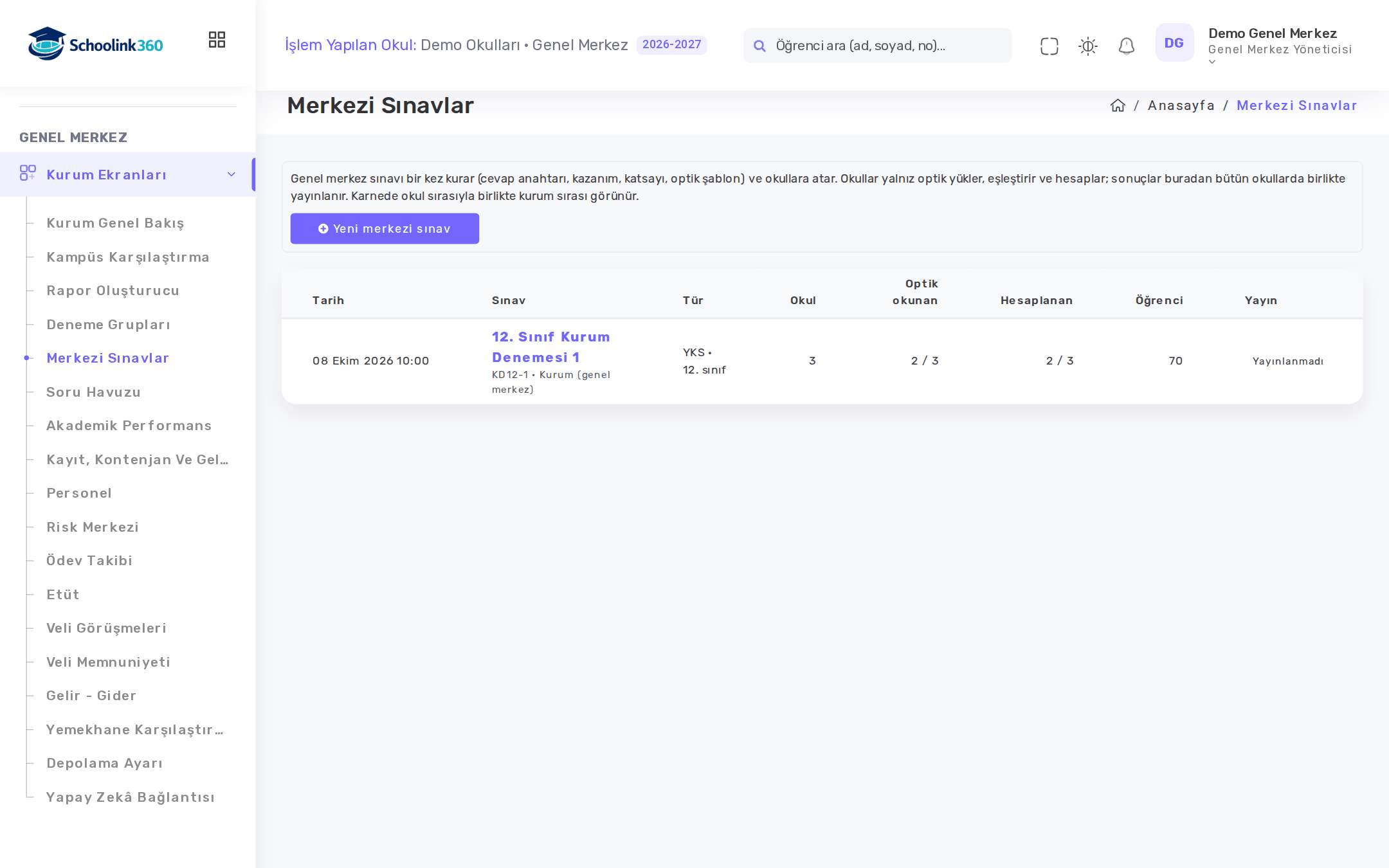
Task: Create Yeni merkezi sınav
Action: coord(385,228)
